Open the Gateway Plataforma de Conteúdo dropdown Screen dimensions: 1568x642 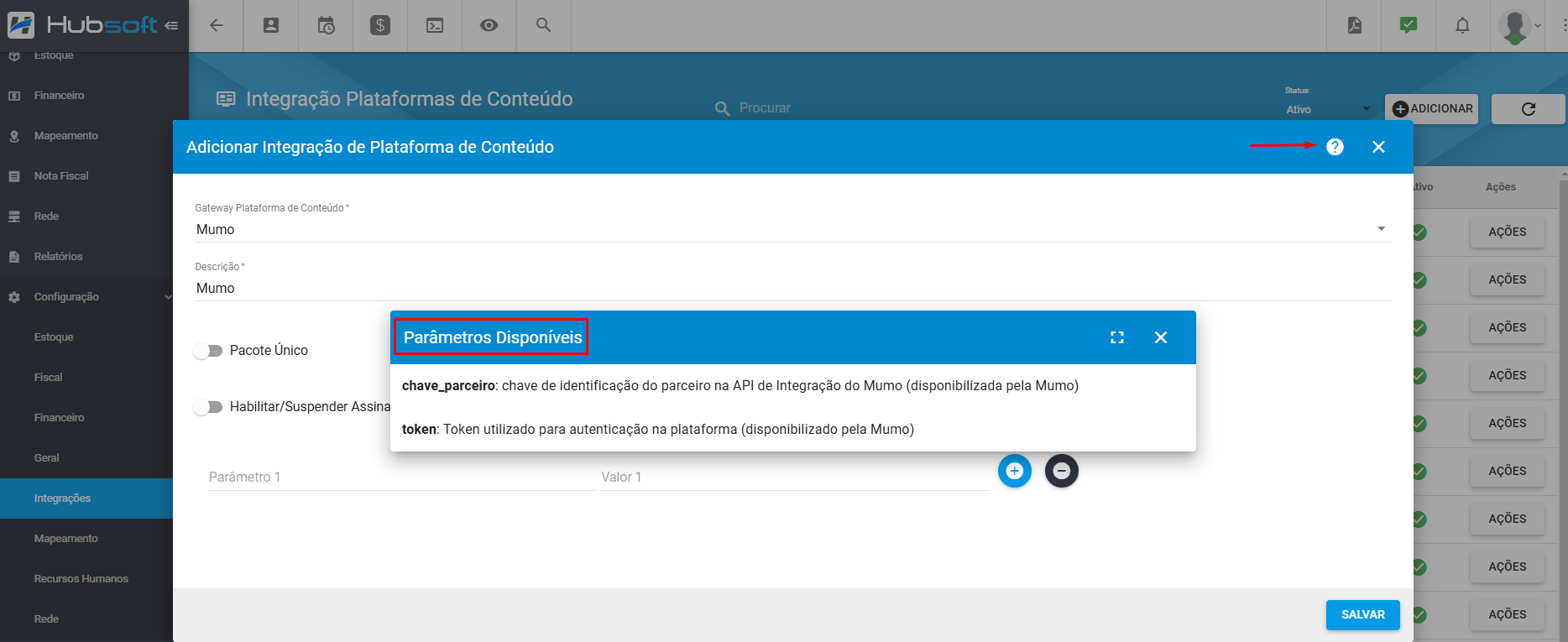(x=793, y=229)
